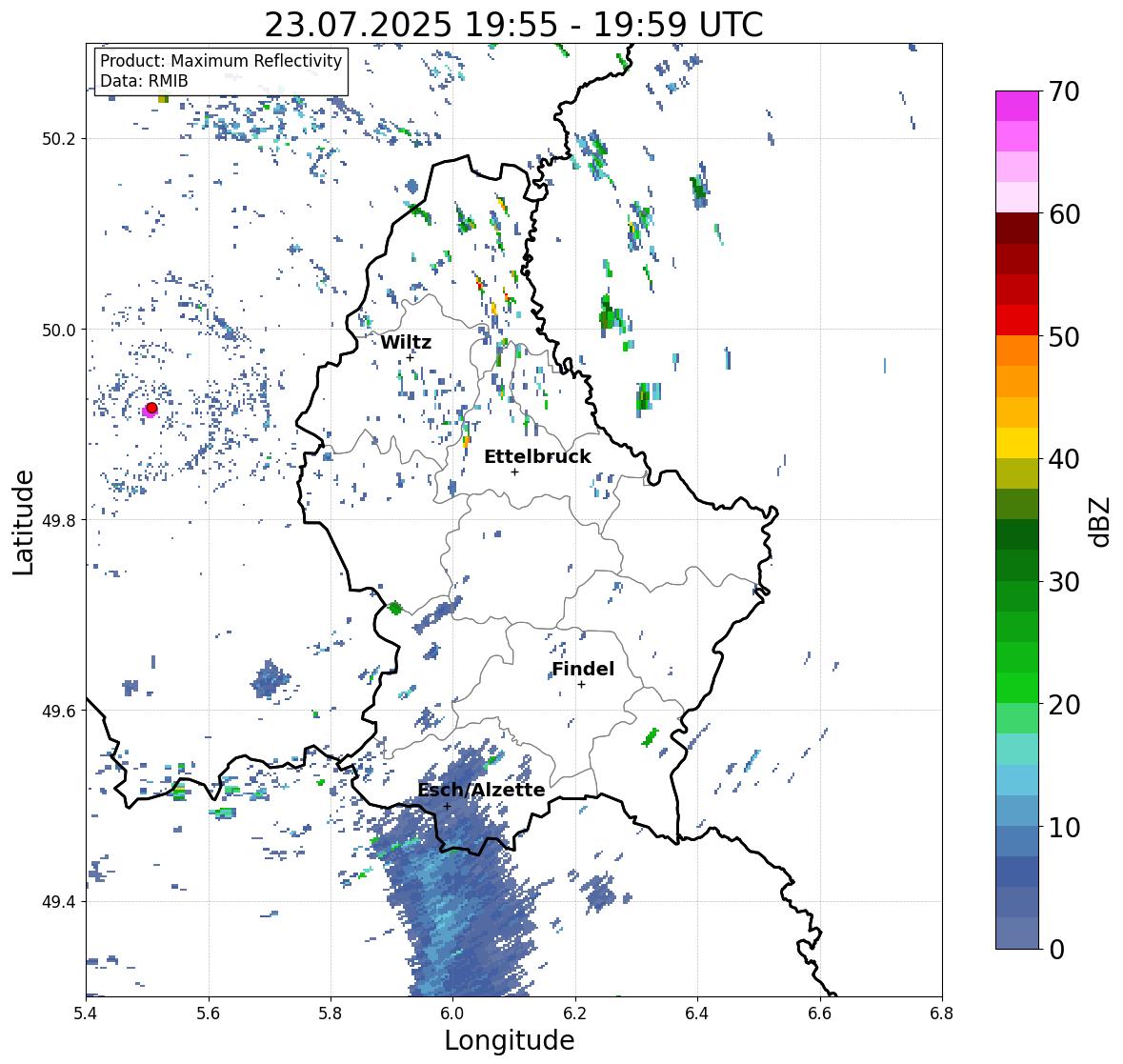Click the 30 dBZ colorbar label

point(1064,582)
